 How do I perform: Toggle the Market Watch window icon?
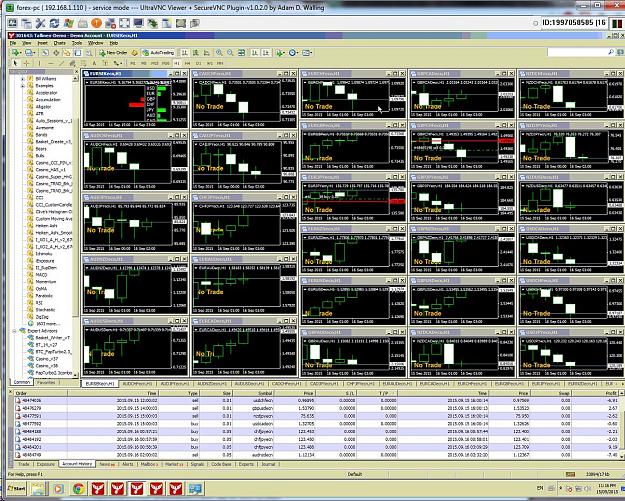click(45, 53)
